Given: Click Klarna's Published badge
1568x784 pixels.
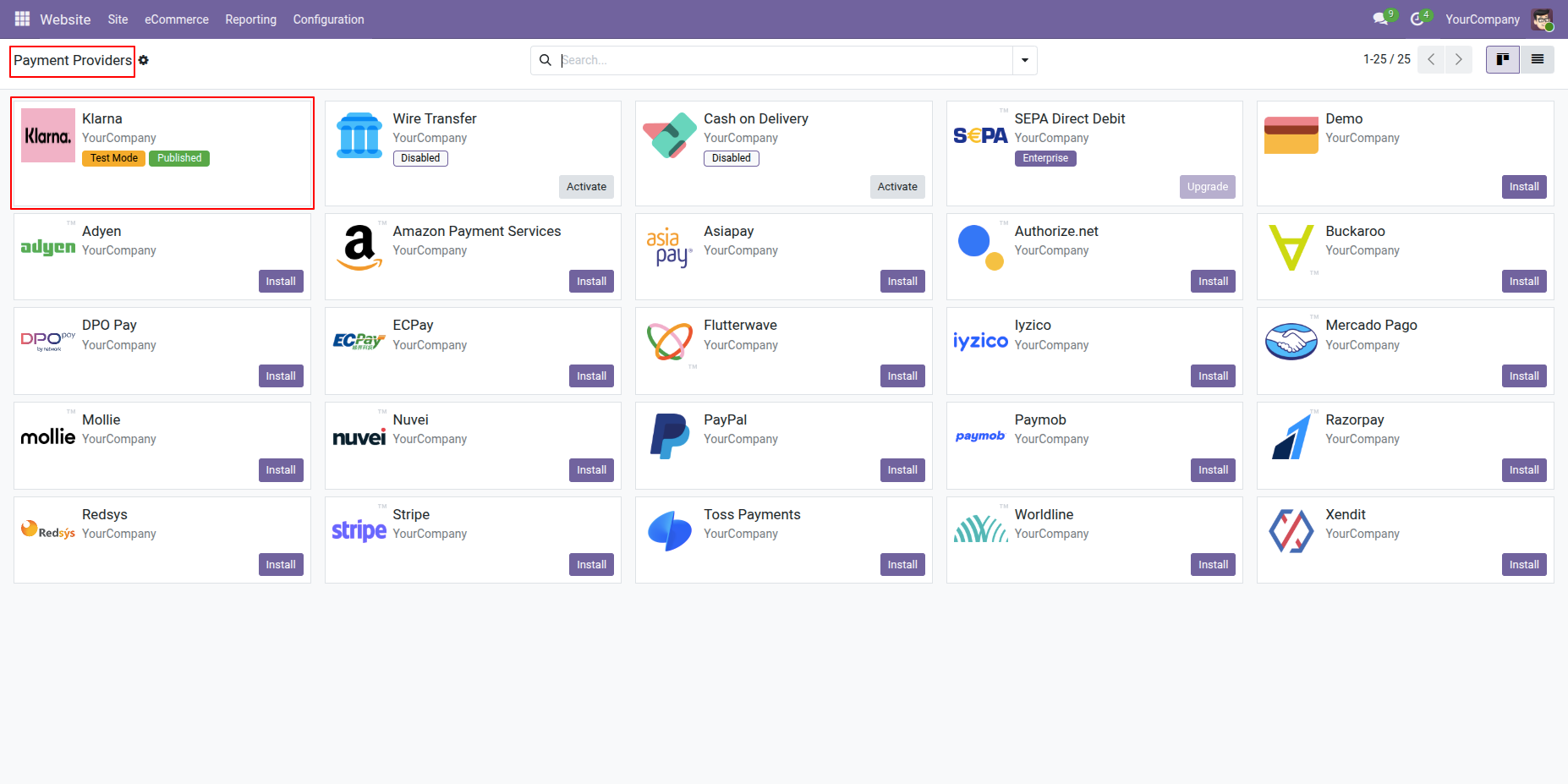Looking at the screenshot, I should (179, 158).
